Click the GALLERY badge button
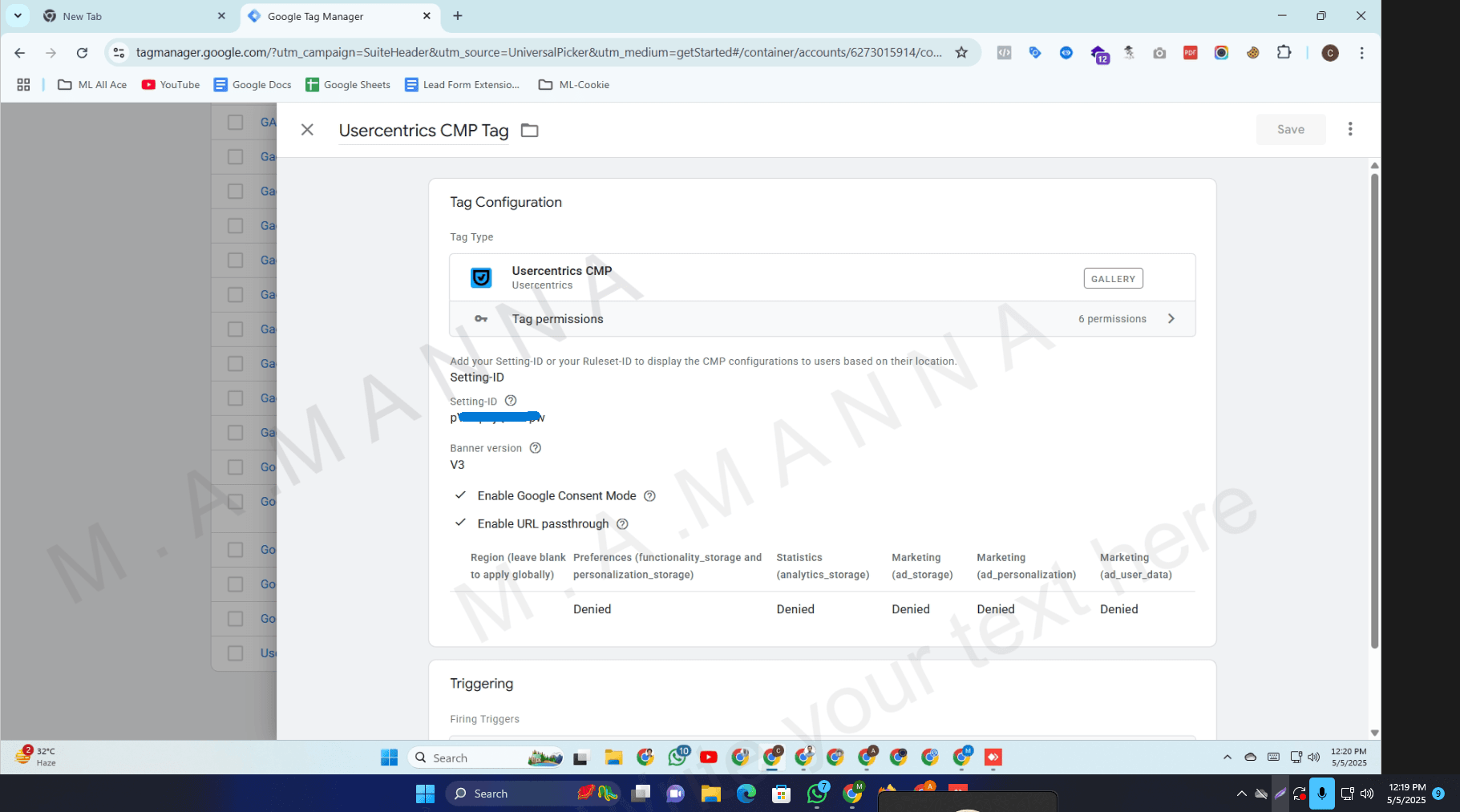This screenshot has height=812, width=1460. (x=1113, y=279)
